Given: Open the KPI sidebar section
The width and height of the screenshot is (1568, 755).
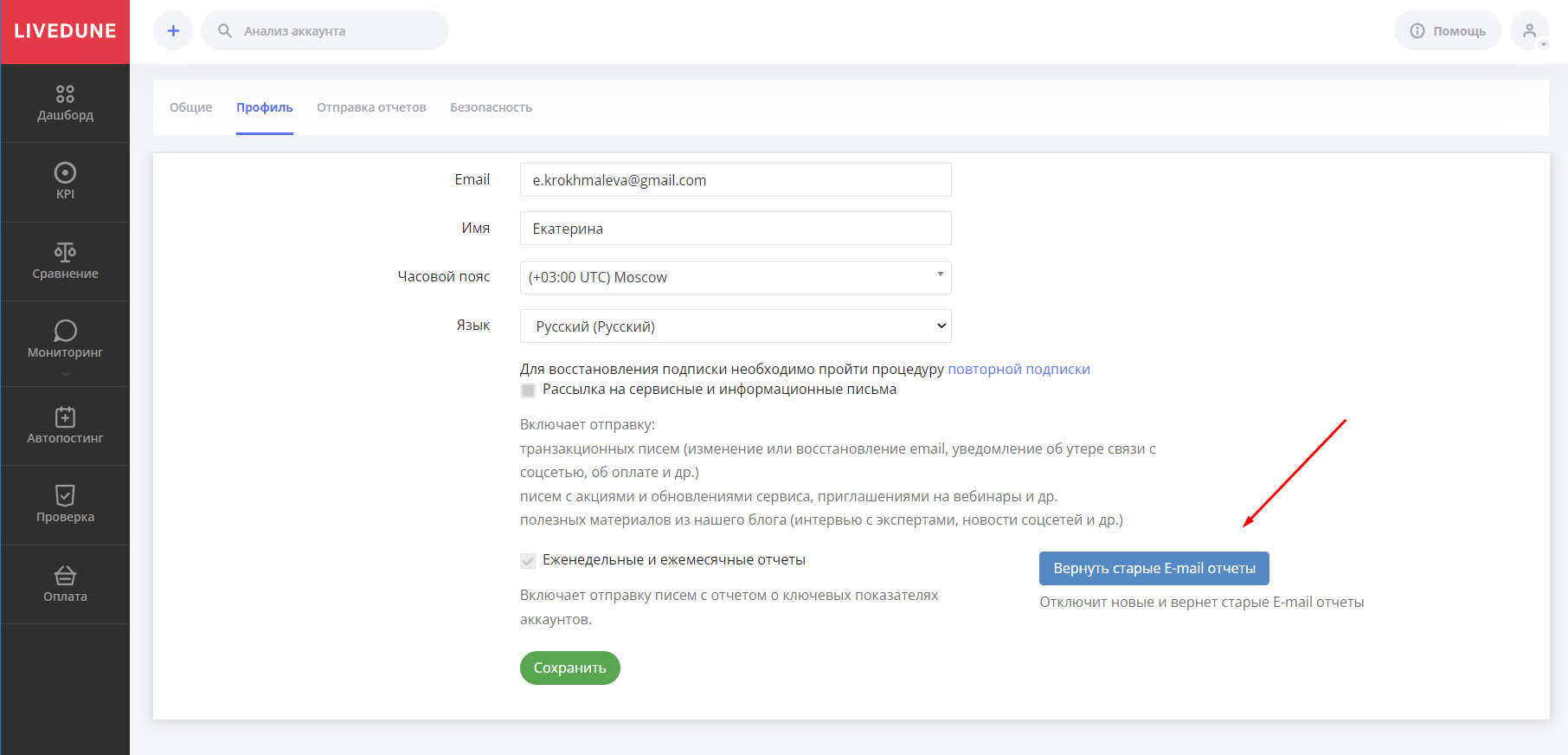Looking at the screenshot, I should pyautogui.click(x=65, y=182).
